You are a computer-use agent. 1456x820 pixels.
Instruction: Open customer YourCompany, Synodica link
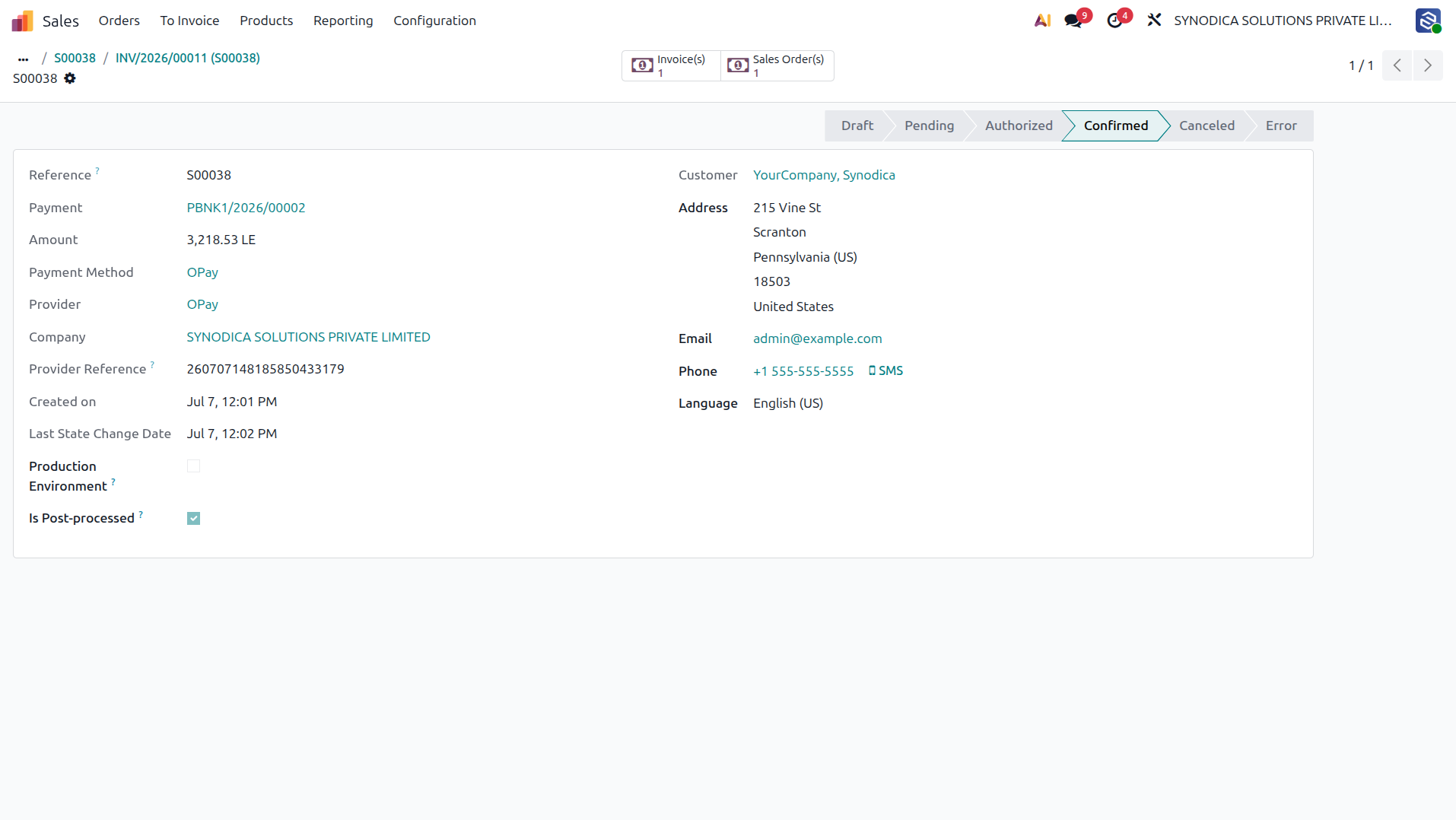(824, 175)
